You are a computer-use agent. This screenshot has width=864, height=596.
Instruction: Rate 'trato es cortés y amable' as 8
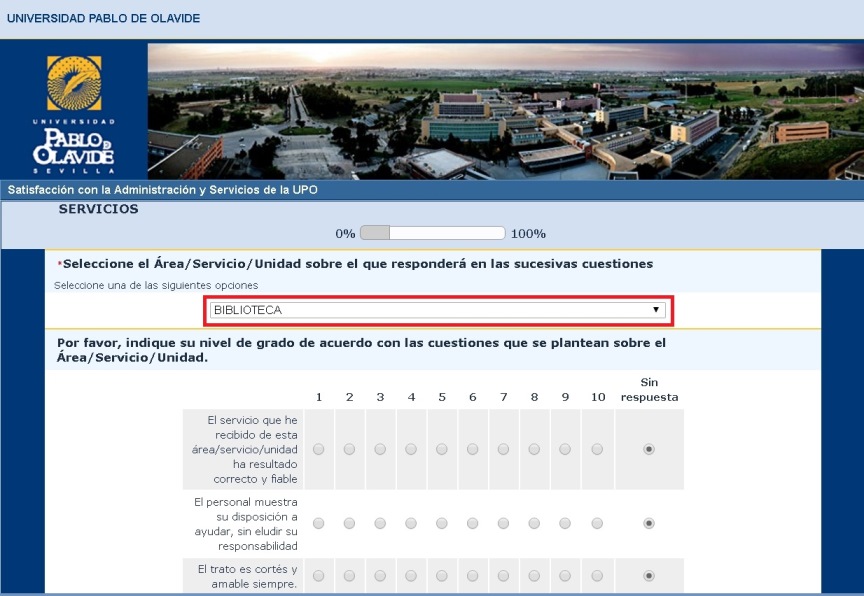pos(534,576)
